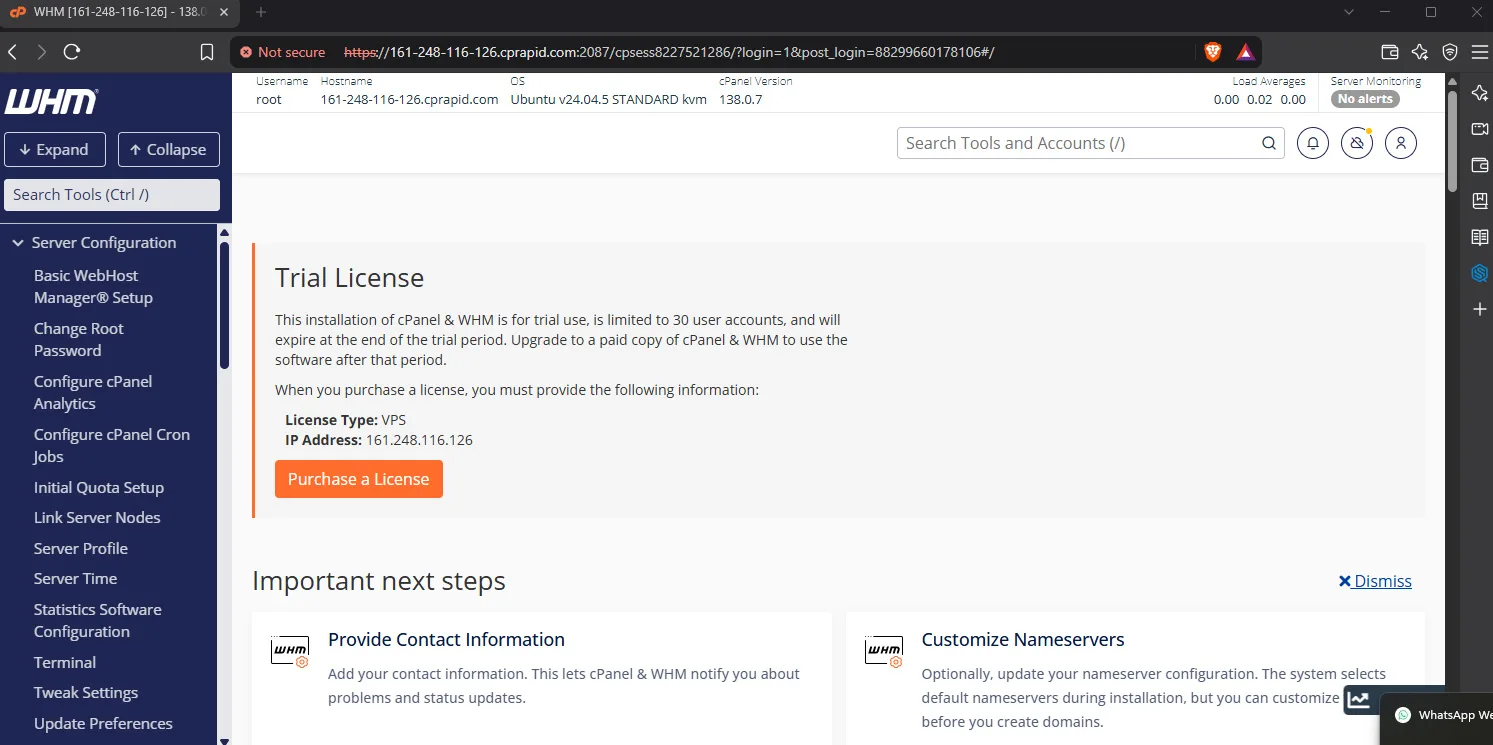Open Change Root Password
Image resolution: width=1493 pixels, height=745 pixels.
(79, 339)
